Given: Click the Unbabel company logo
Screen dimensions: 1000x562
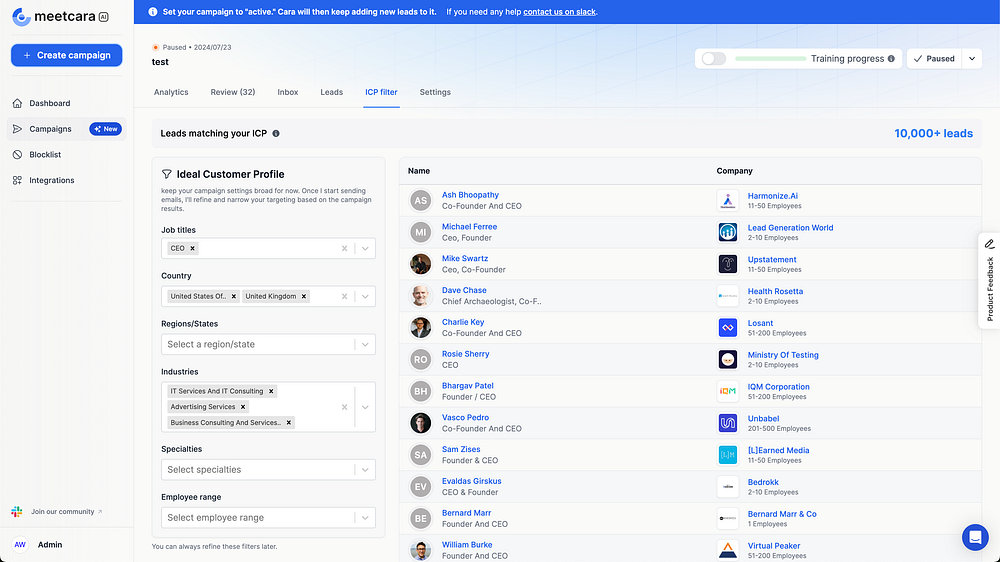Looking at the screenshot, I should (728, 423).
